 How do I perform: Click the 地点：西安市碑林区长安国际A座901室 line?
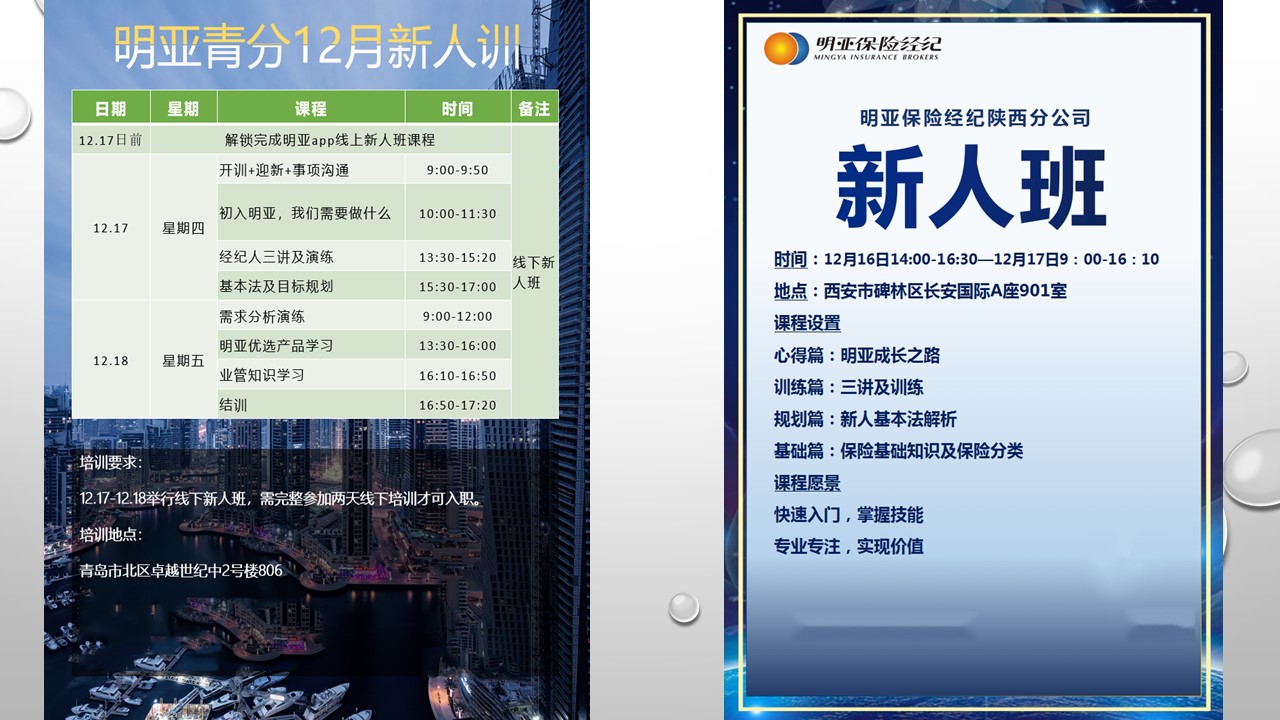click(920, 291)
